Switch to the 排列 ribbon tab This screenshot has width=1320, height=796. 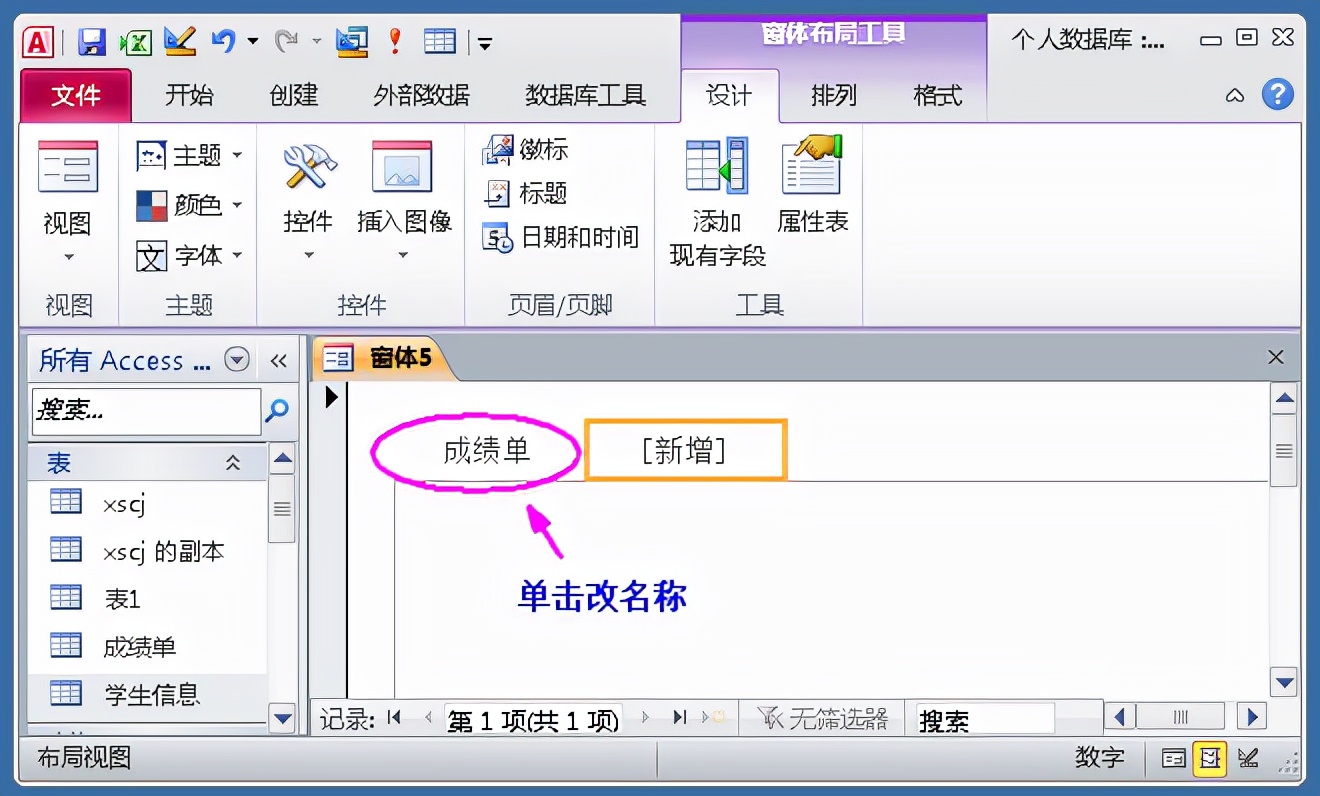(833, 96)
